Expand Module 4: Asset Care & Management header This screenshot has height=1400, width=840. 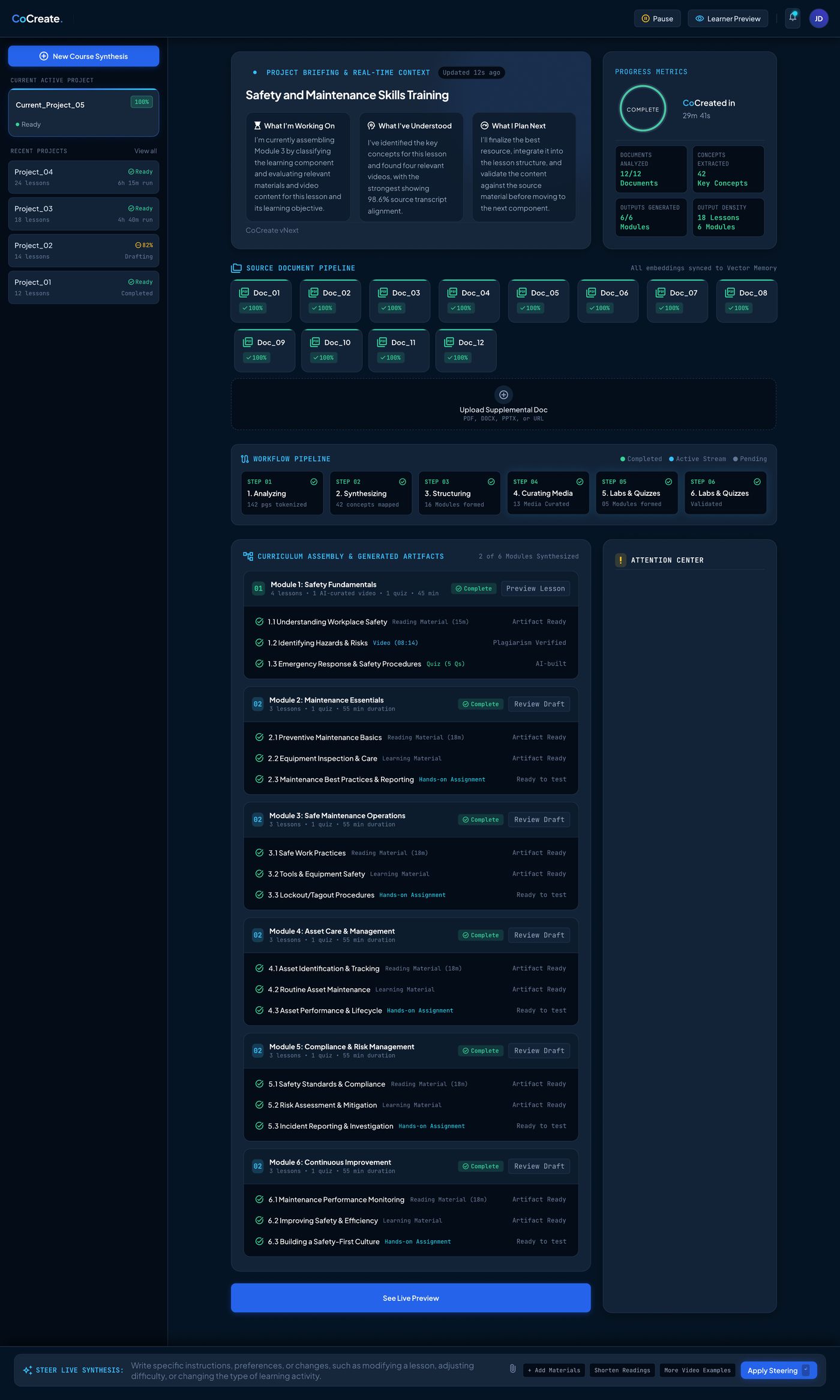point(411,935)
